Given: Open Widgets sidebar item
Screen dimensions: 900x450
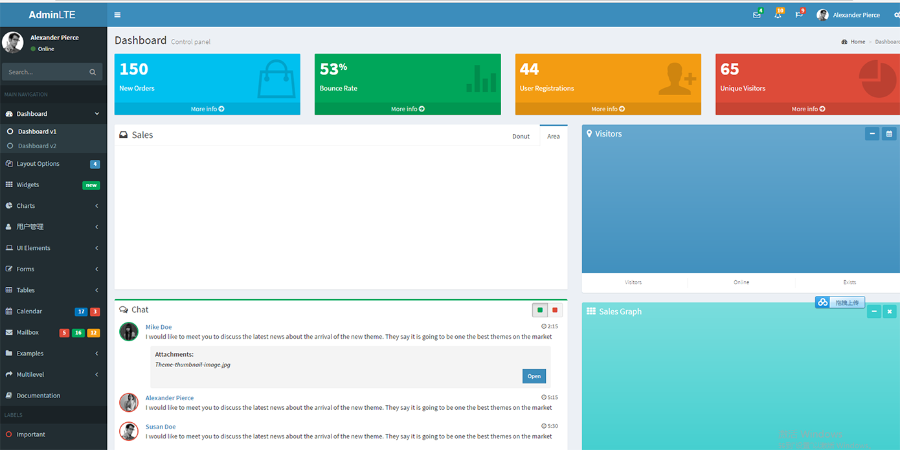Looking at the screenshot, I should click(53, 185).
